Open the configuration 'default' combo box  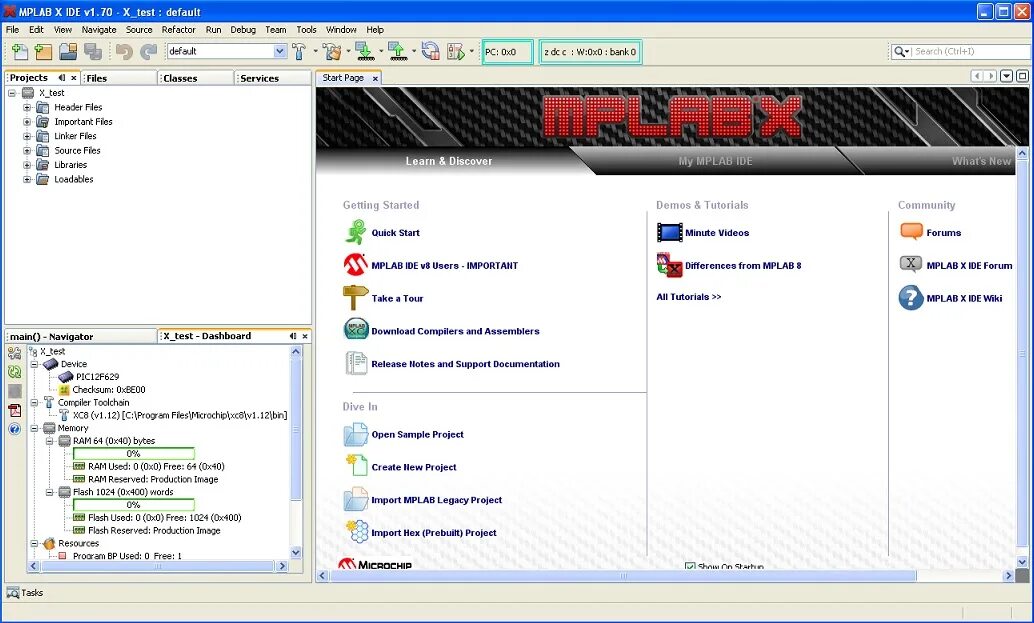pyautogui.click(x=226, y=51)
